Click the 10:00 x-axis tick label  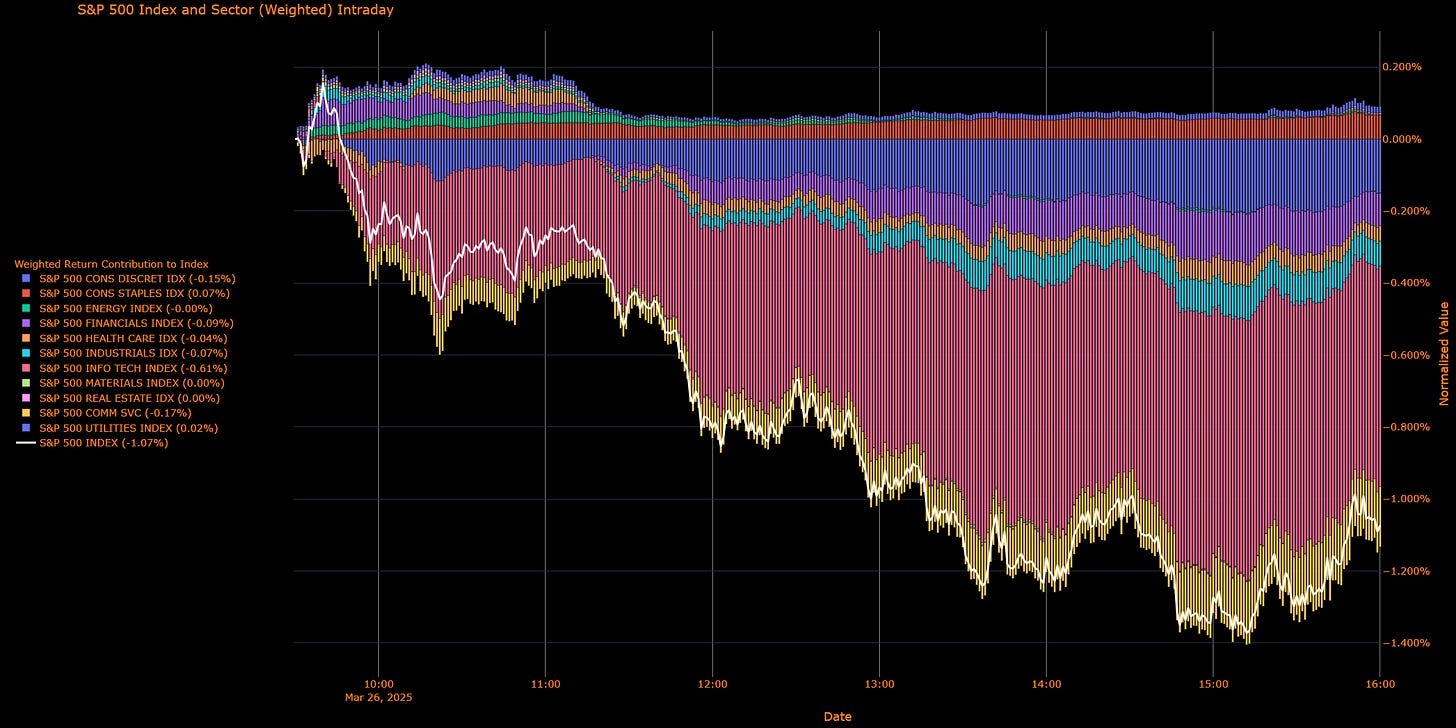(x=378, y=685)
